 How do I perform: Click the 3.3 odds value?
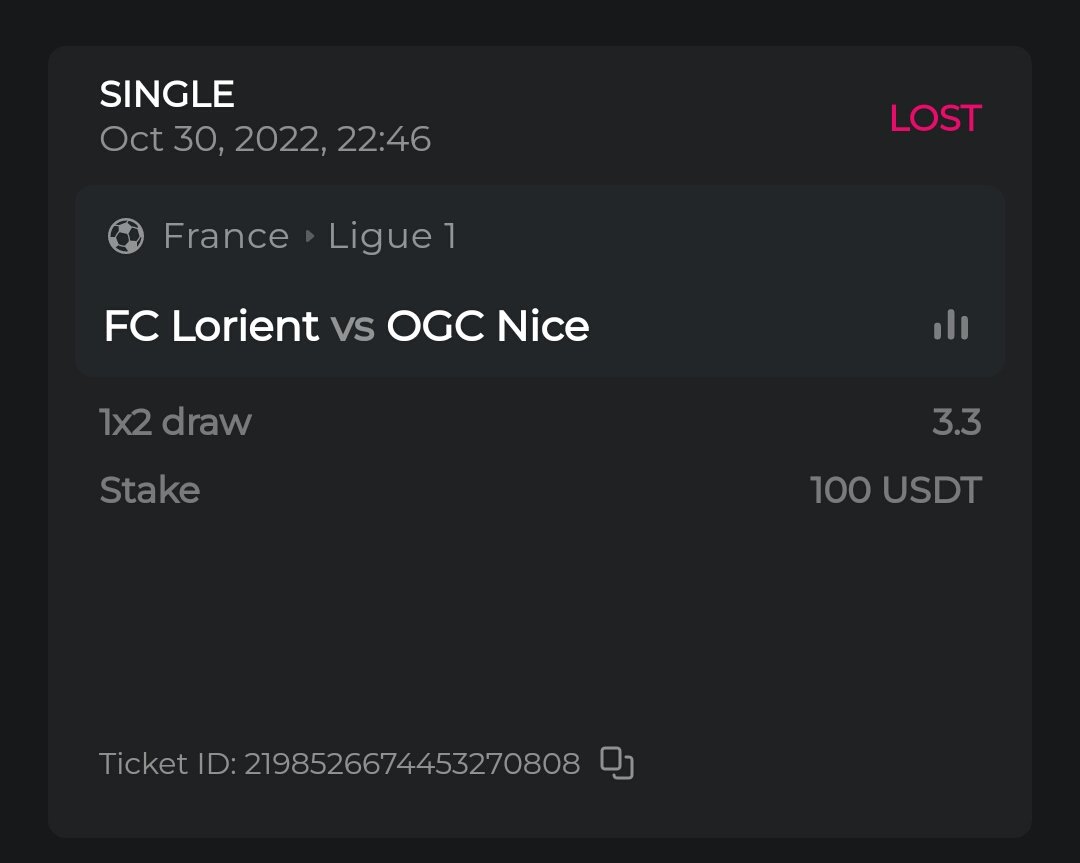[x=956, y=423]
